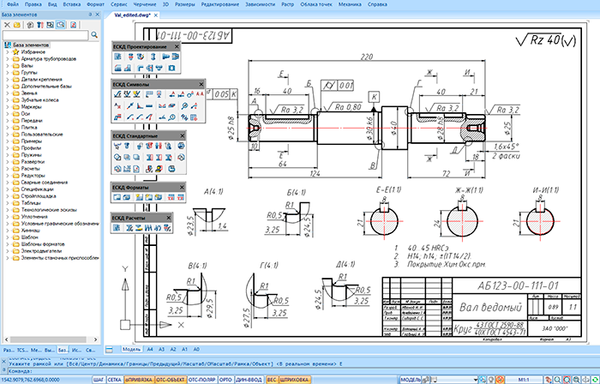Screen dimensions: 600x384
Task: Open the Механика menu
Action: (350, 5)
